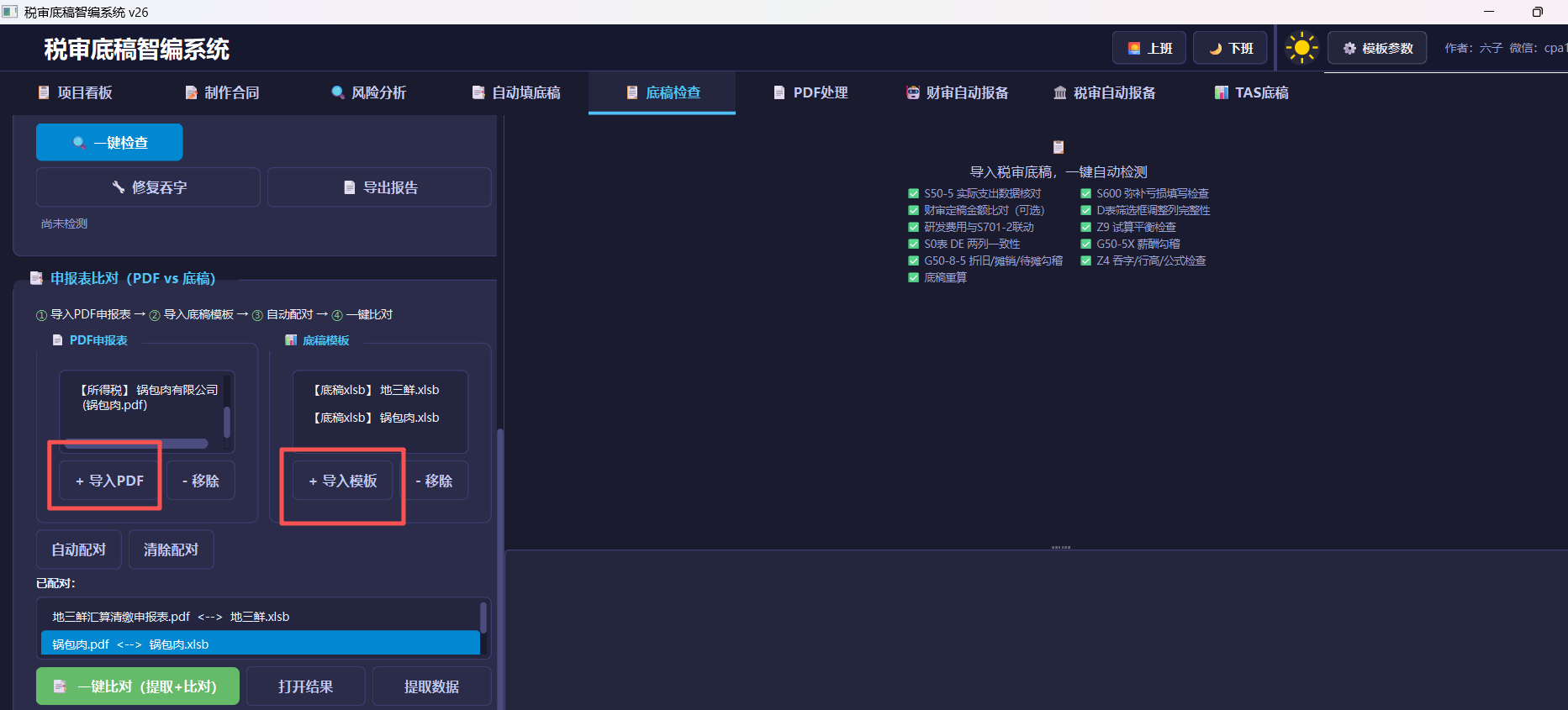The width and height of the screenshot is (1568, 710).
Task: Go to the 自动填底稿 tab
Action: point(515,92)
